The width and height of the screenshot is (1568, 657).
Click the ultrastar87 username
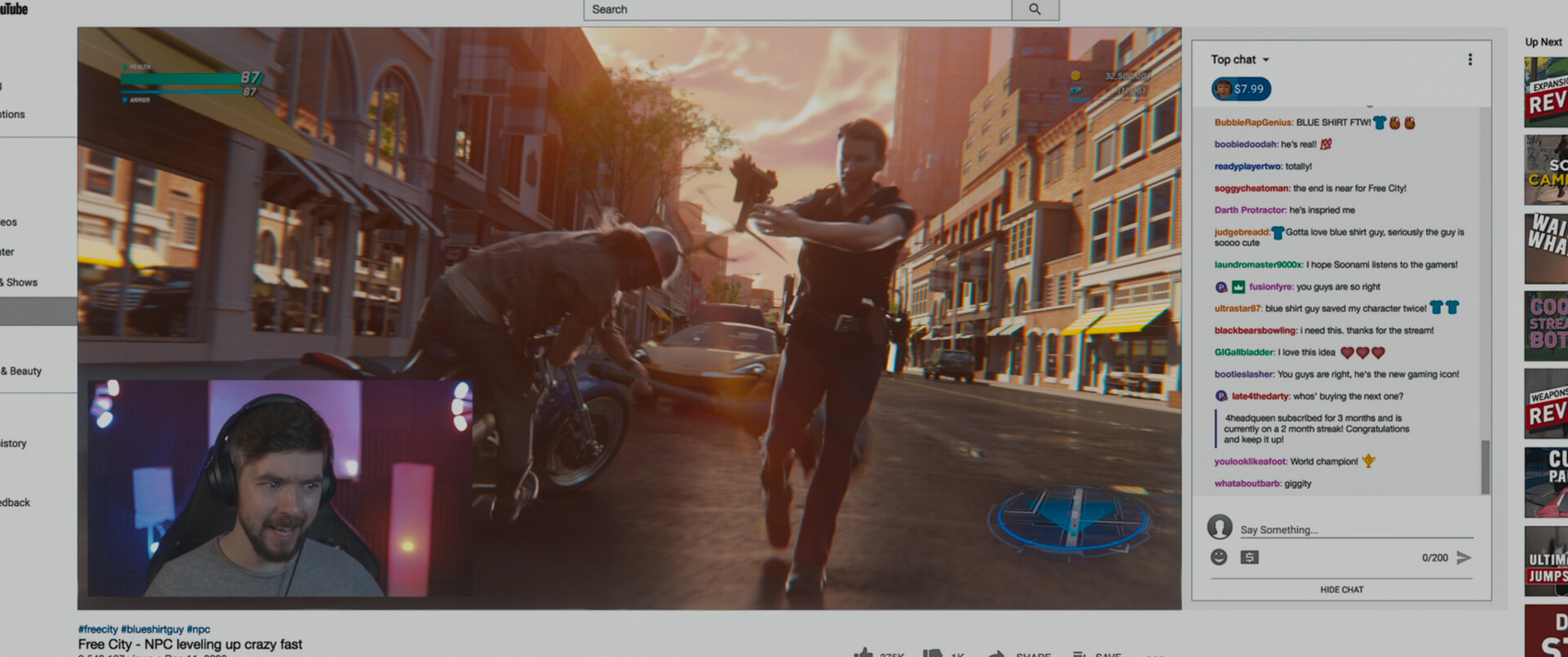[x=1238, y=309]
